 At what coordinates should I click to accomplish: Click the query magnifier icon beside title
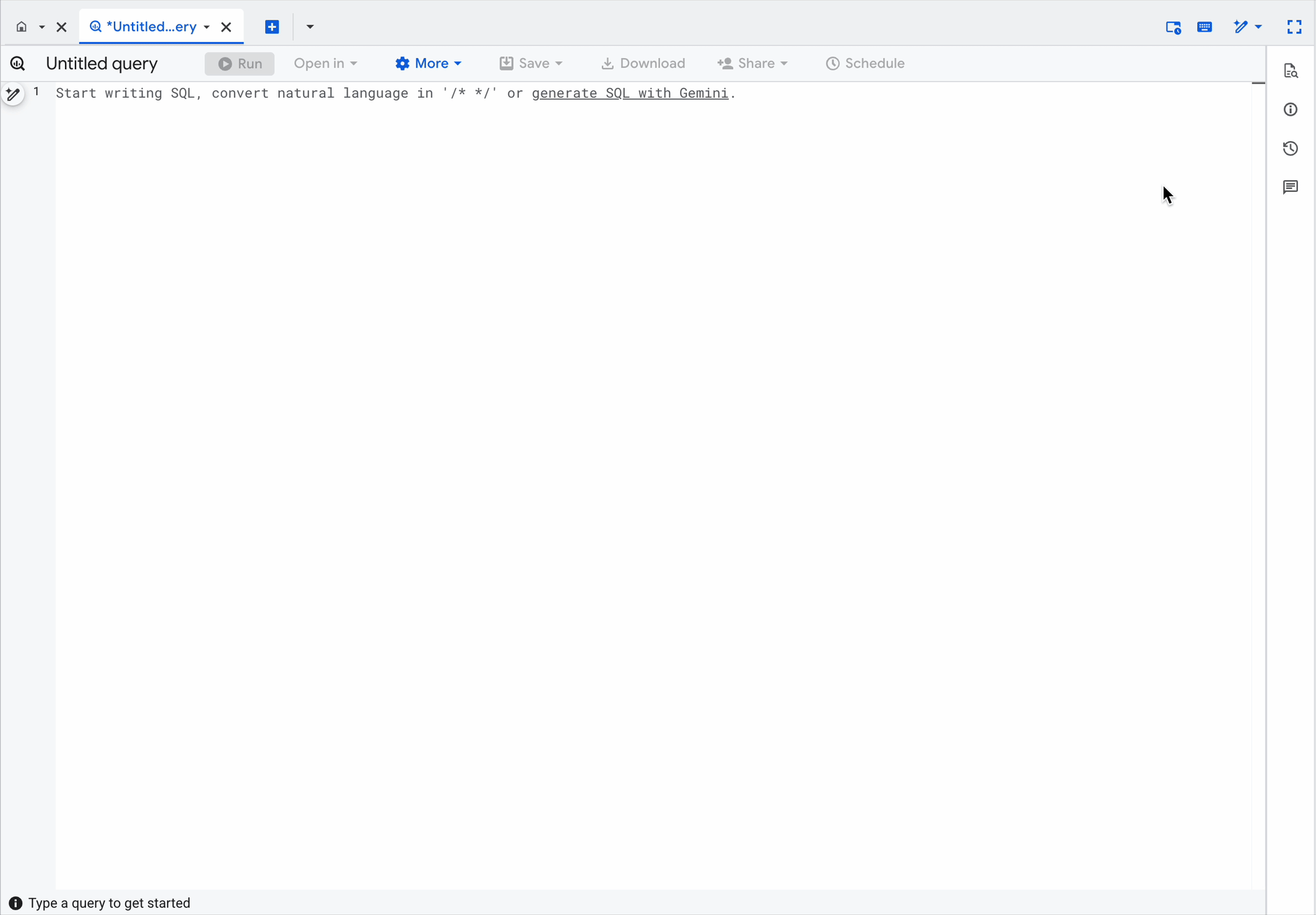click(x=17, y=64)
